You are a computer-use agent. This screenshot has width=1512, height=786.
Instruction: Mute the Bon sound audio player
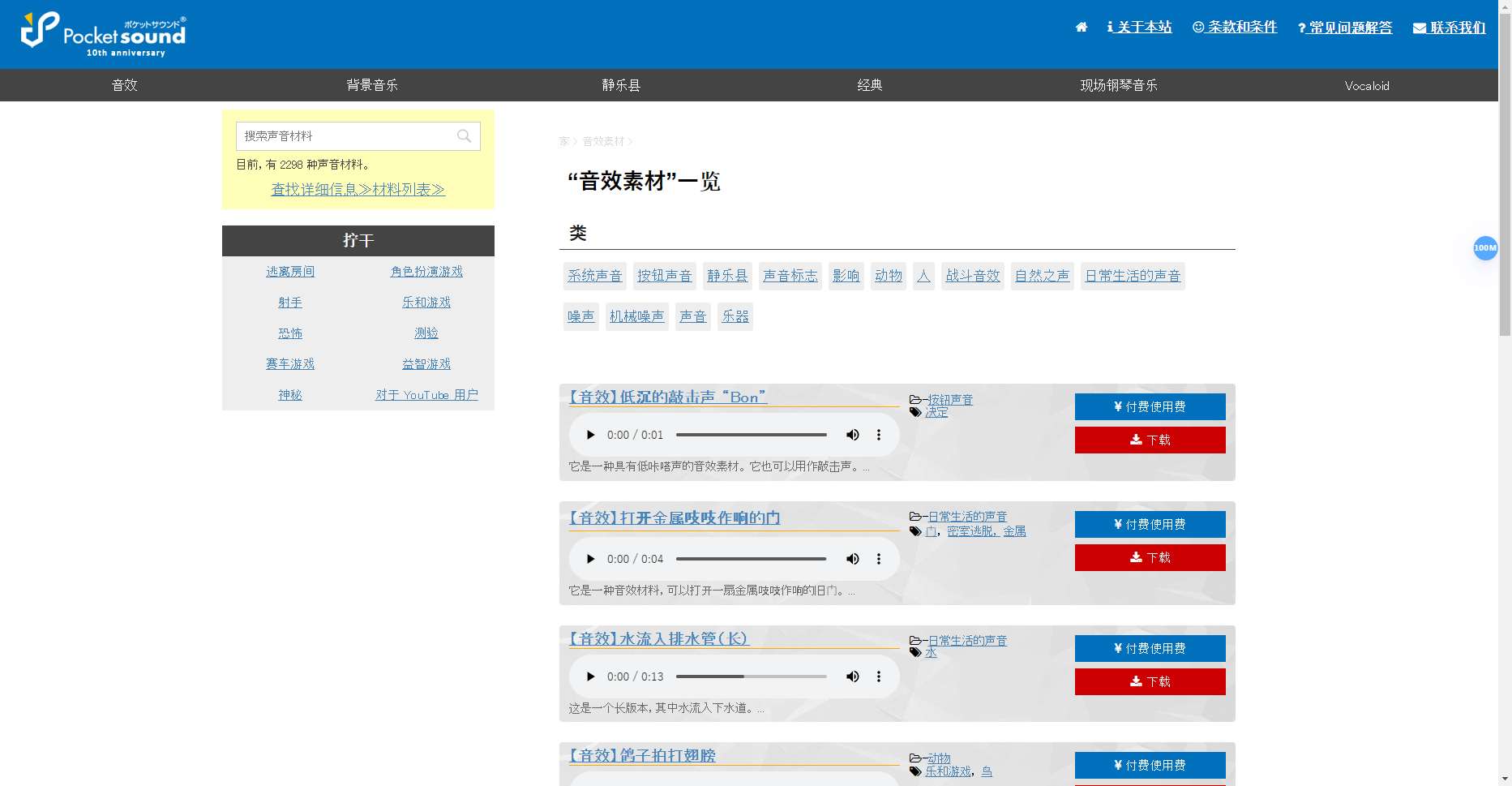click(853, 435)
